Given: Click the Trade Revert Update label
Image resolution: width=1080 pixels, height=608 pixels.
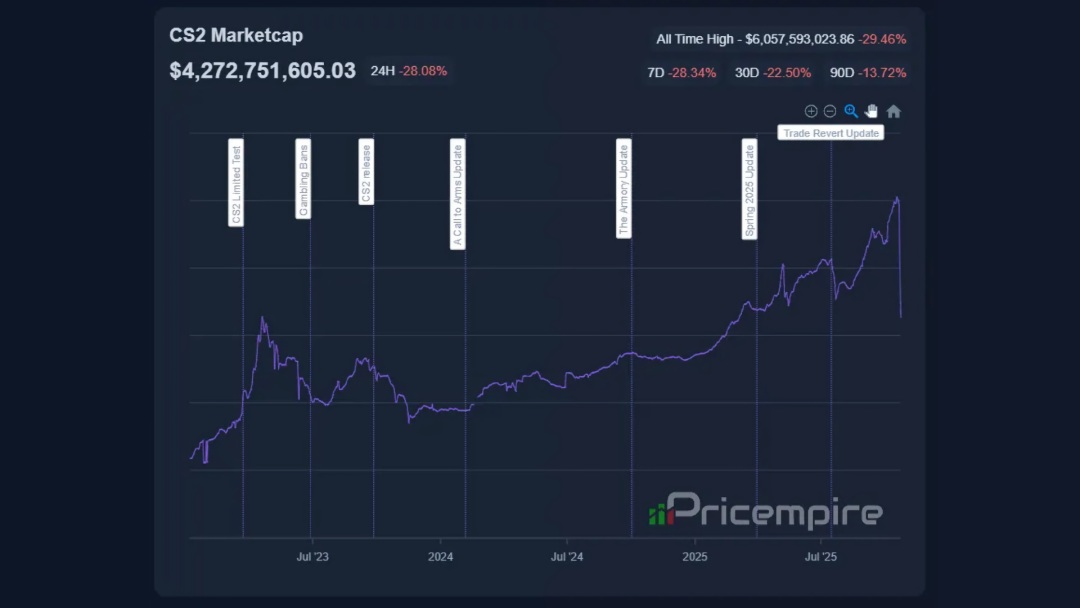Looking at the screenshot, I should pos(831,133).
